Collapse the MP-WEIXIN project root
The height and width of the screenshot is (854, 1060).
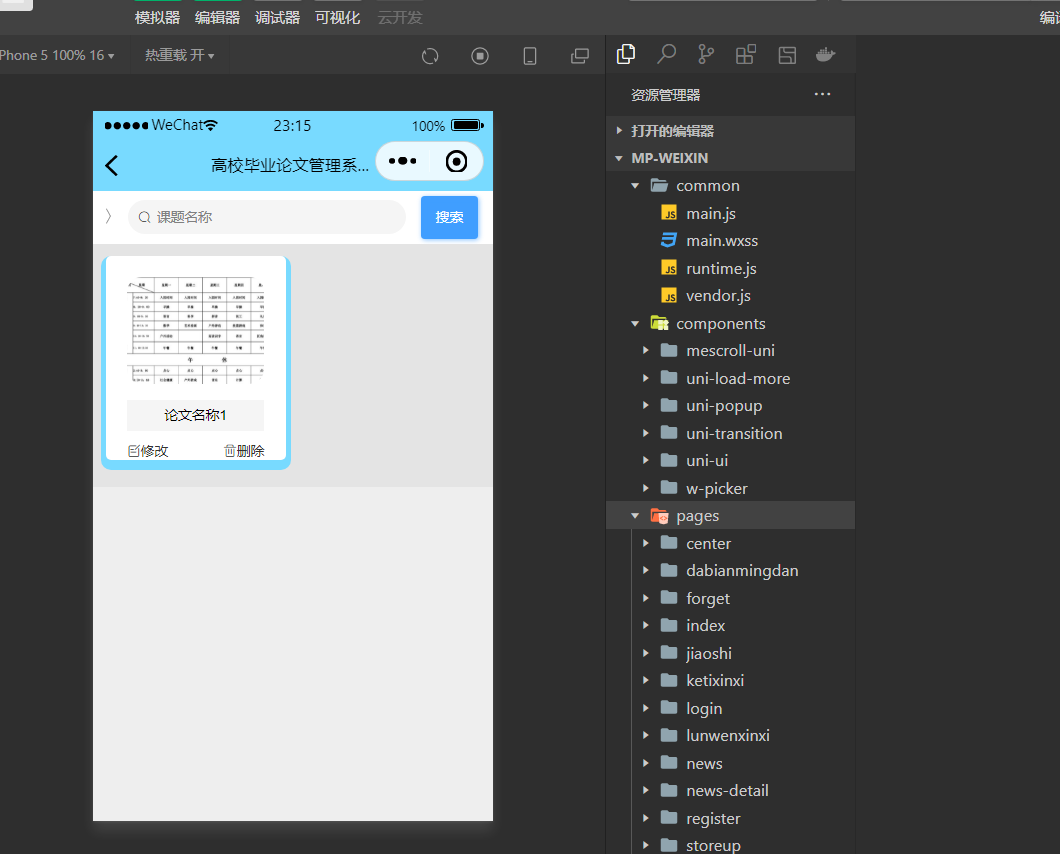[x=730, y=158]
